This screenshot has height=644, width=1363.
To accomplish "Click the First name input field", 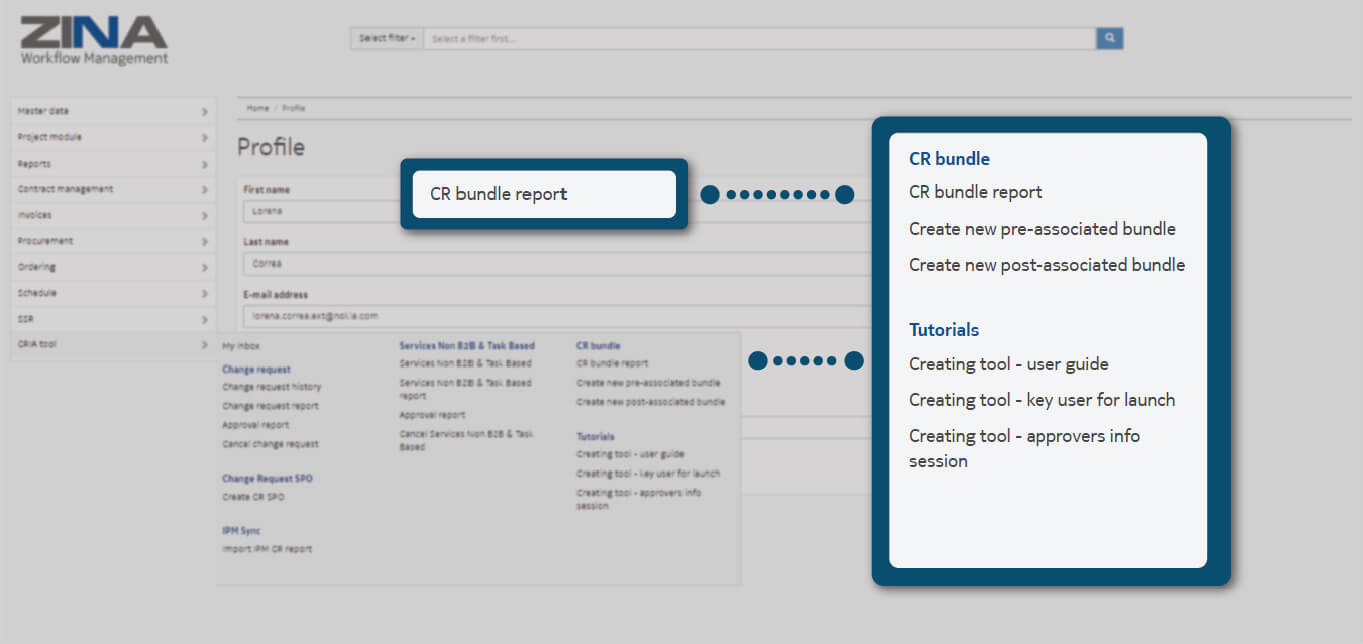I will 320,211.
